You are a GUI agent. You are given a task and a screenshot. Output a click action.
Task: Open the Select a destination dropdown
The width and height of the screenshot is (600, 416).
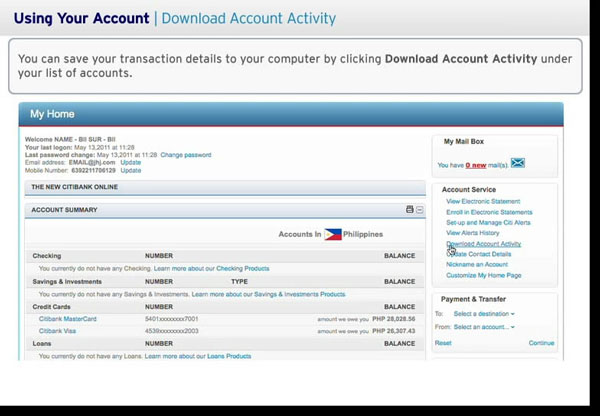[484, 314]
